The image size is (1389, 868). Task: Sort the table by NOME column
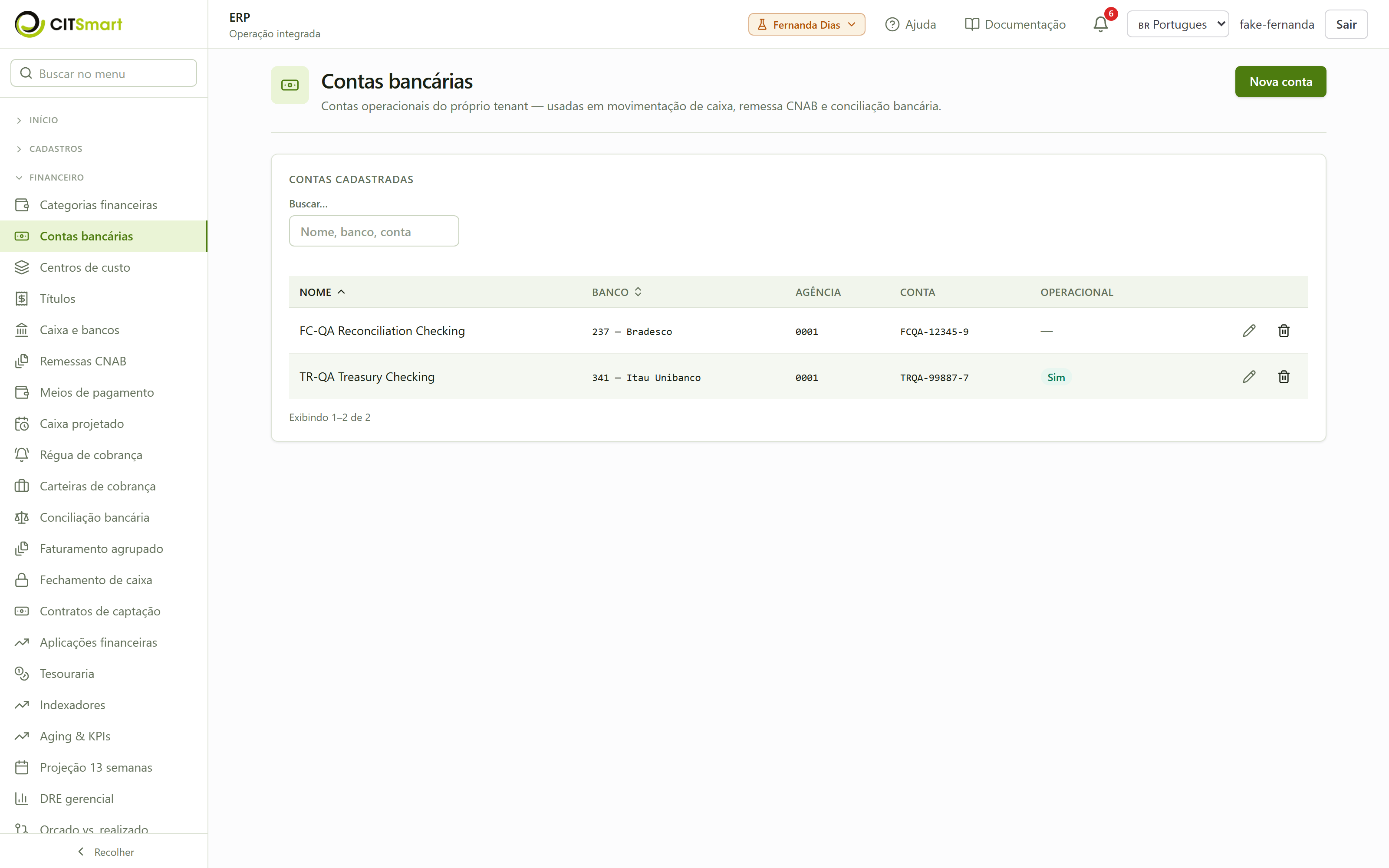tap(322, 292)
